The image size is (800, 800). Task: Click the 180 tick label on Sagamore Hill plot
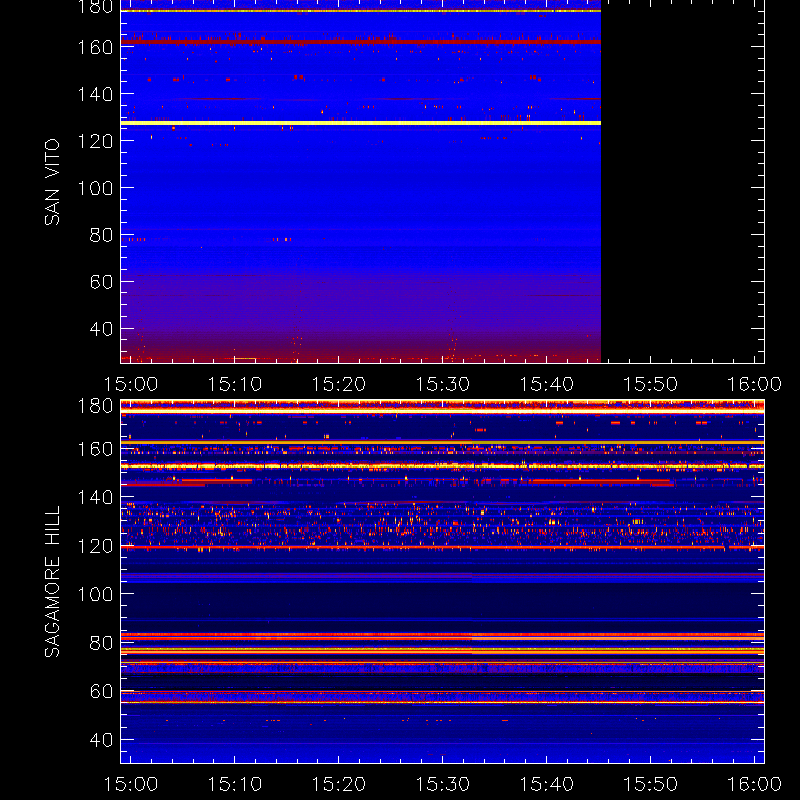coord(95,406)
